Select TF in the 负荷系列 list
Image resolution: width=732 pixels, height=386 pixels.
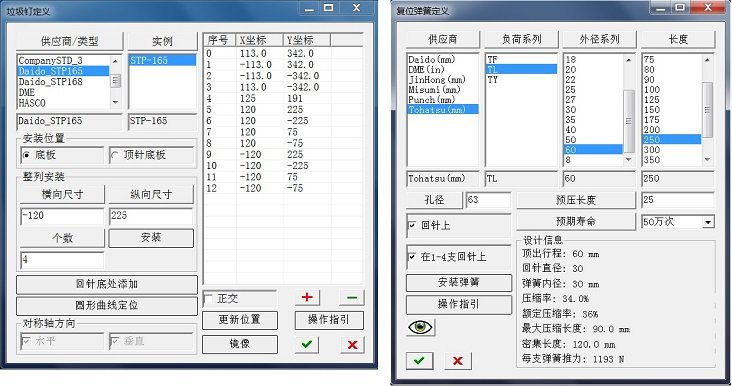[521, 60]
